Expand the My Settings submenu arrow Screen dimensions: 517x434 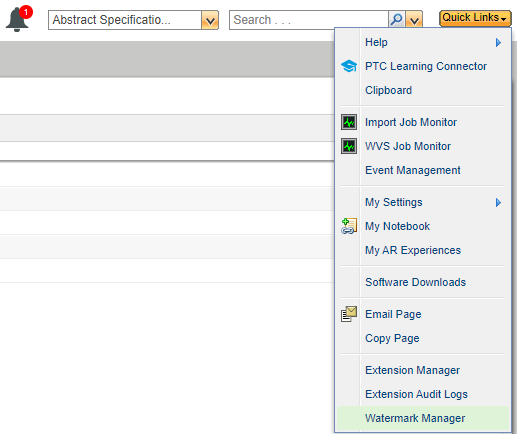coord(498,202)
